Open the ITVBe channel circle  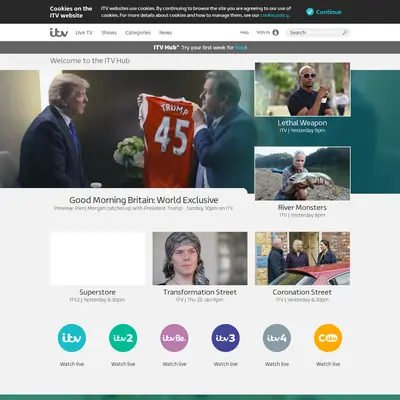coord(174,338)
